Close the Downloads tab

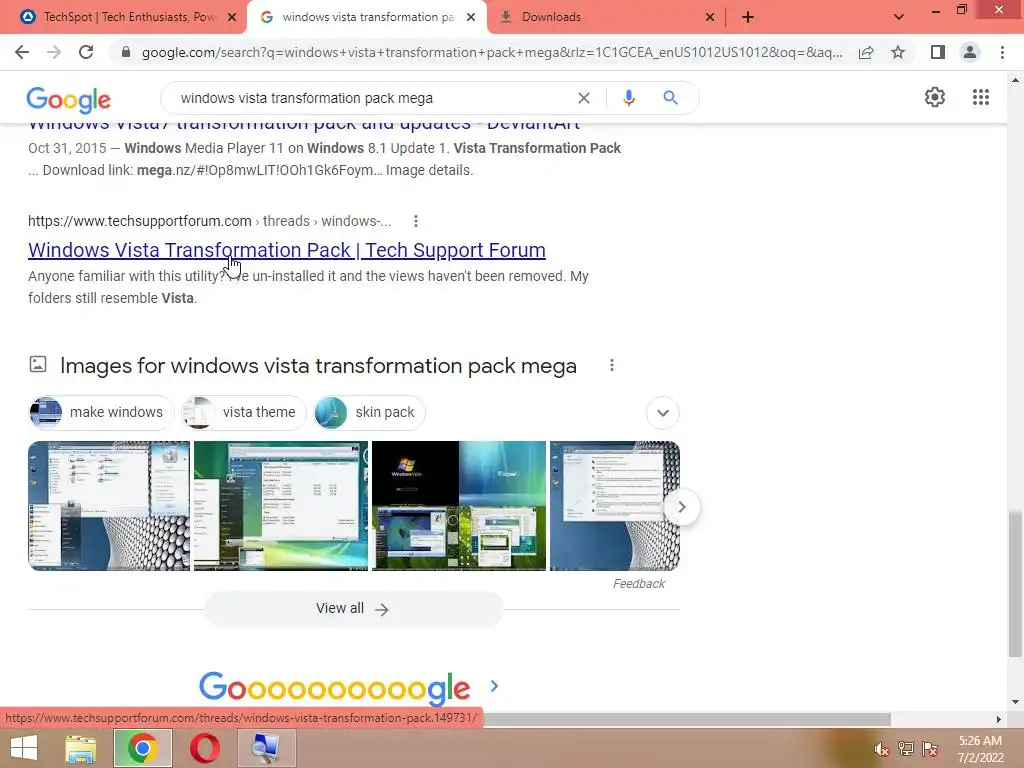(710, 18)
